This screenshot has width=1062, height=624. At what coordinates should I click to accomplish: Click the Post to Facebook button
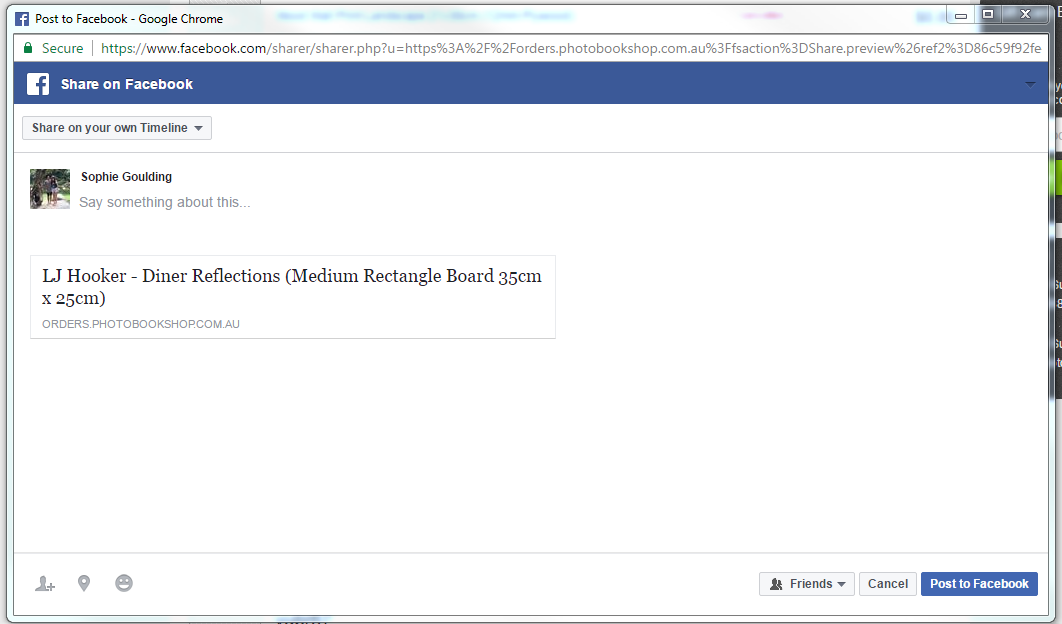979,584
